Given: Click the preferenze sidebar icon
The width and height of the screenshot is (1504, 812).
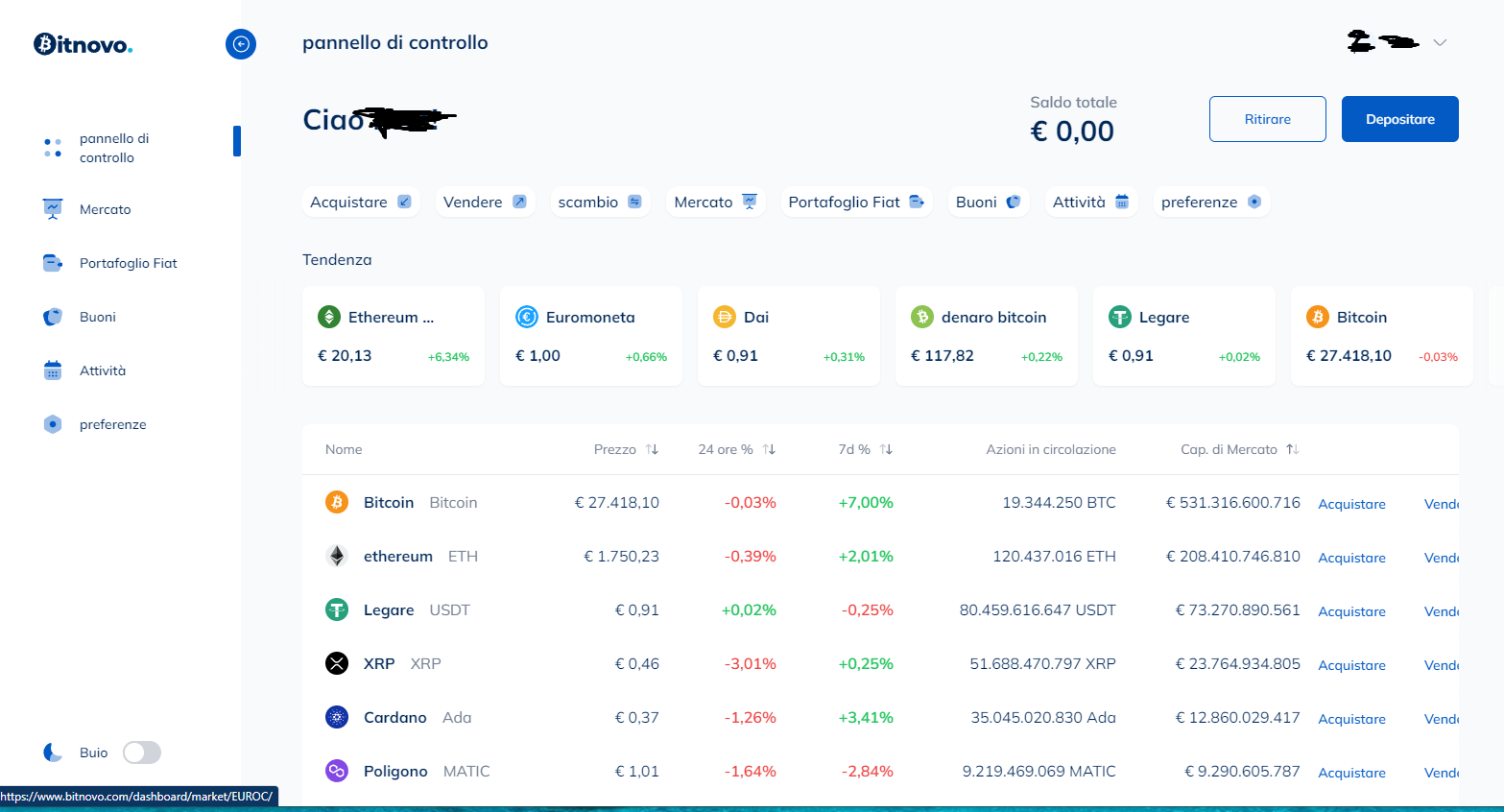Looking at the screenshot, I should pos(53,424).
